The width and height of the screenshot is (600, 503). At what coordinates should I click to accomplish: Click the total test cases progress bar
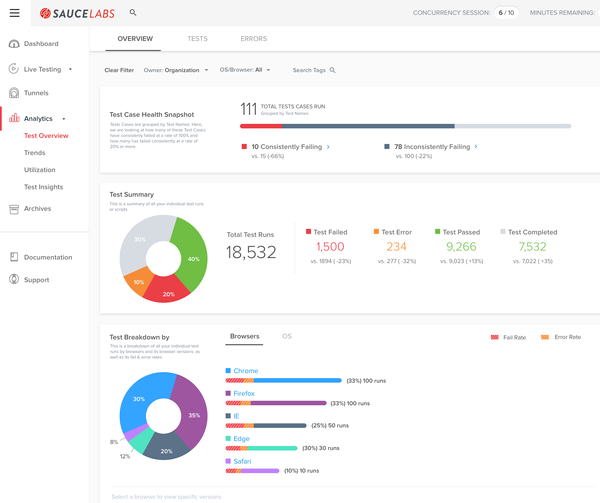[405, 126]
